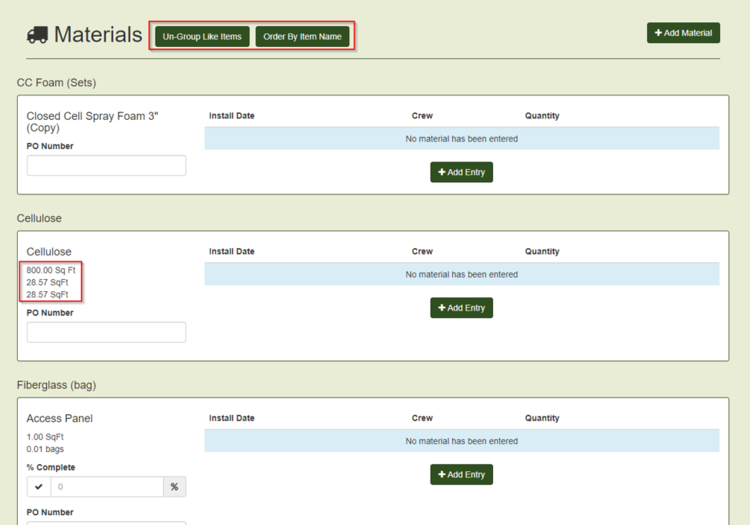Focus PO Number field for Closed Cell Spray Foam
Screen dimensions: 750x525
pyautogui.click(x=106, y=165)
